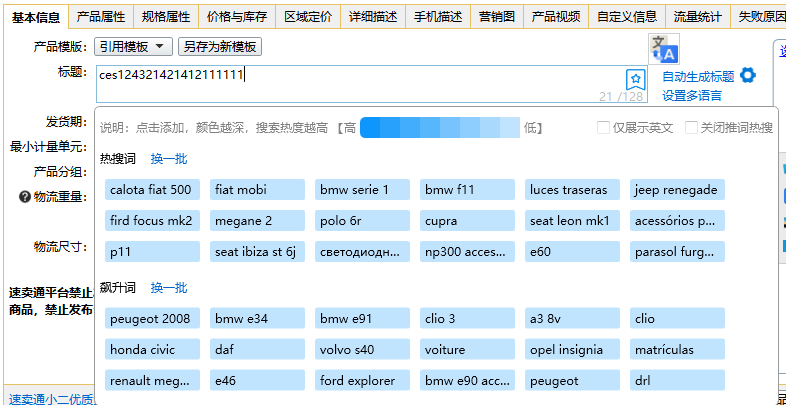
Task: Add keyword a3 8v
Action: [572, 318]
